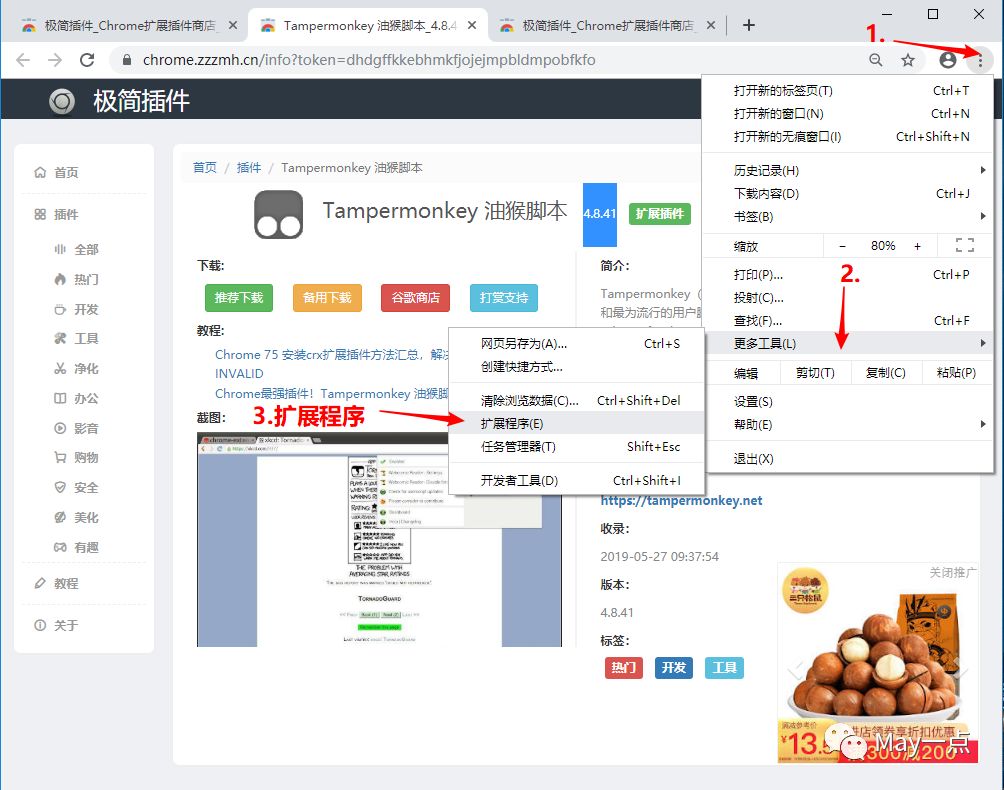Click the 推荐下载 button
Image resolution: width=1004 pixels, height=790 pixels.
point(239,298)
